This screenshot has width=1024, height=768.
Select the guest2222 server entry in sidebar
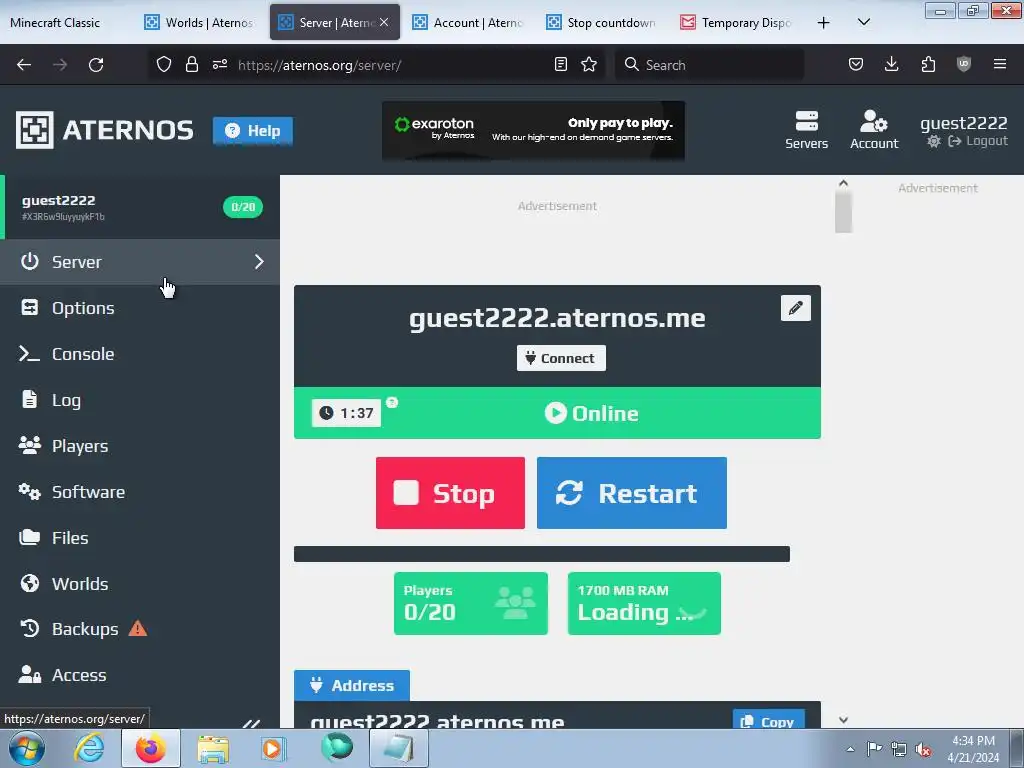[140, 207]
